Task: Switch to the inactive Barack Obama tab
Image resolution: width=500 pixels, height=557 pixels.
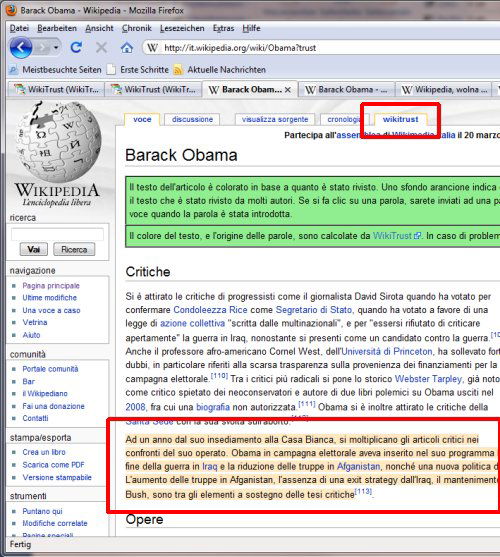Action: 346,90
